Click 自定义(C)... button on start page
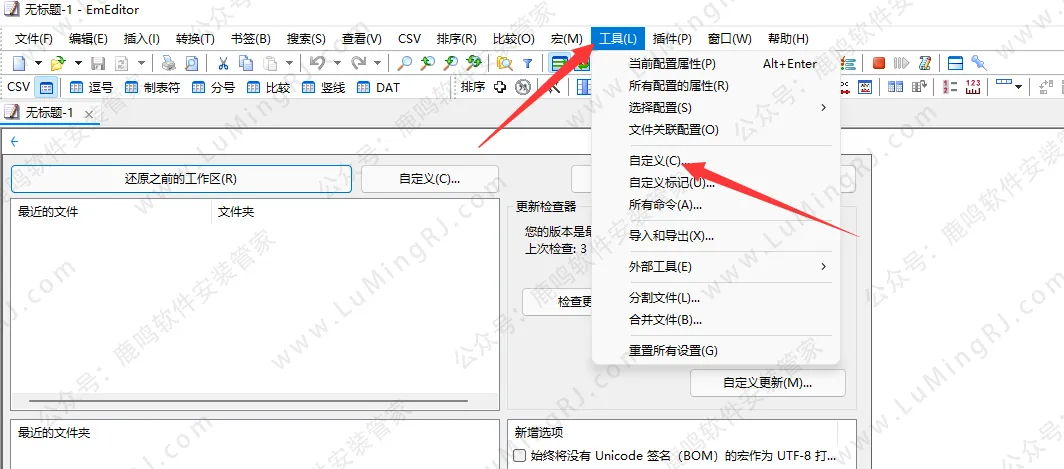Image resolution: width=1064 pixels, height=469 pixels. [x=430, y=179]
